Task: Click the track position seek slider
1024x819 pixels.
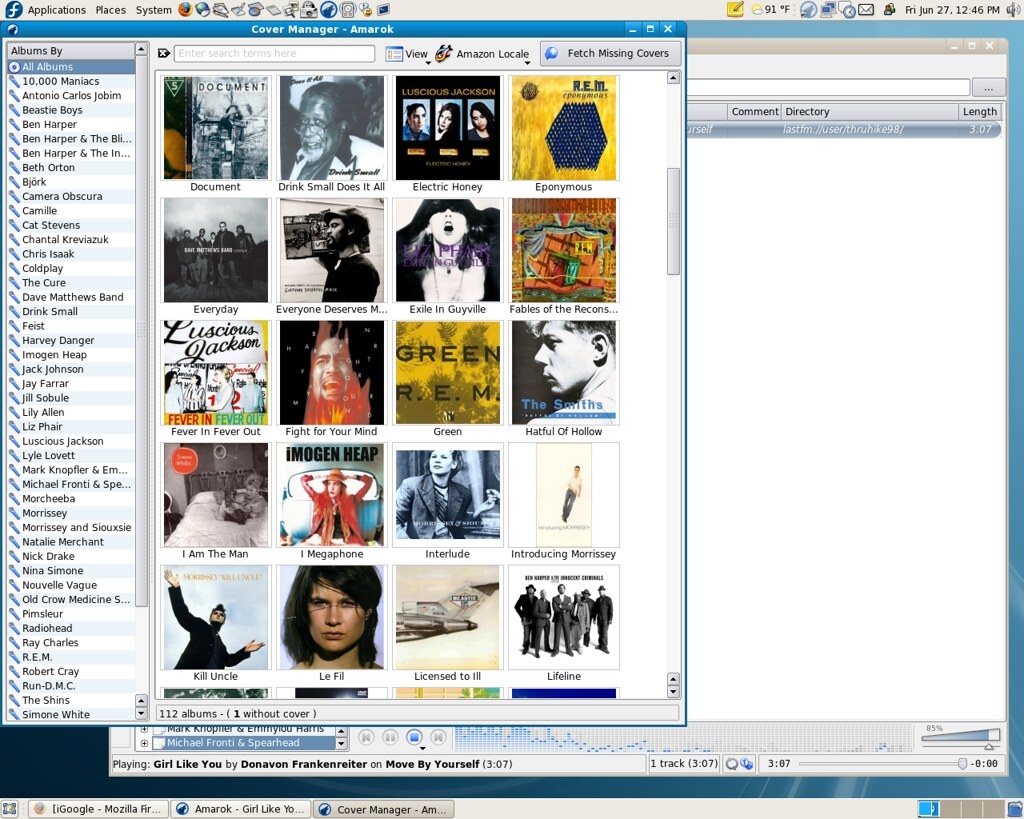Action: point(882,763)
